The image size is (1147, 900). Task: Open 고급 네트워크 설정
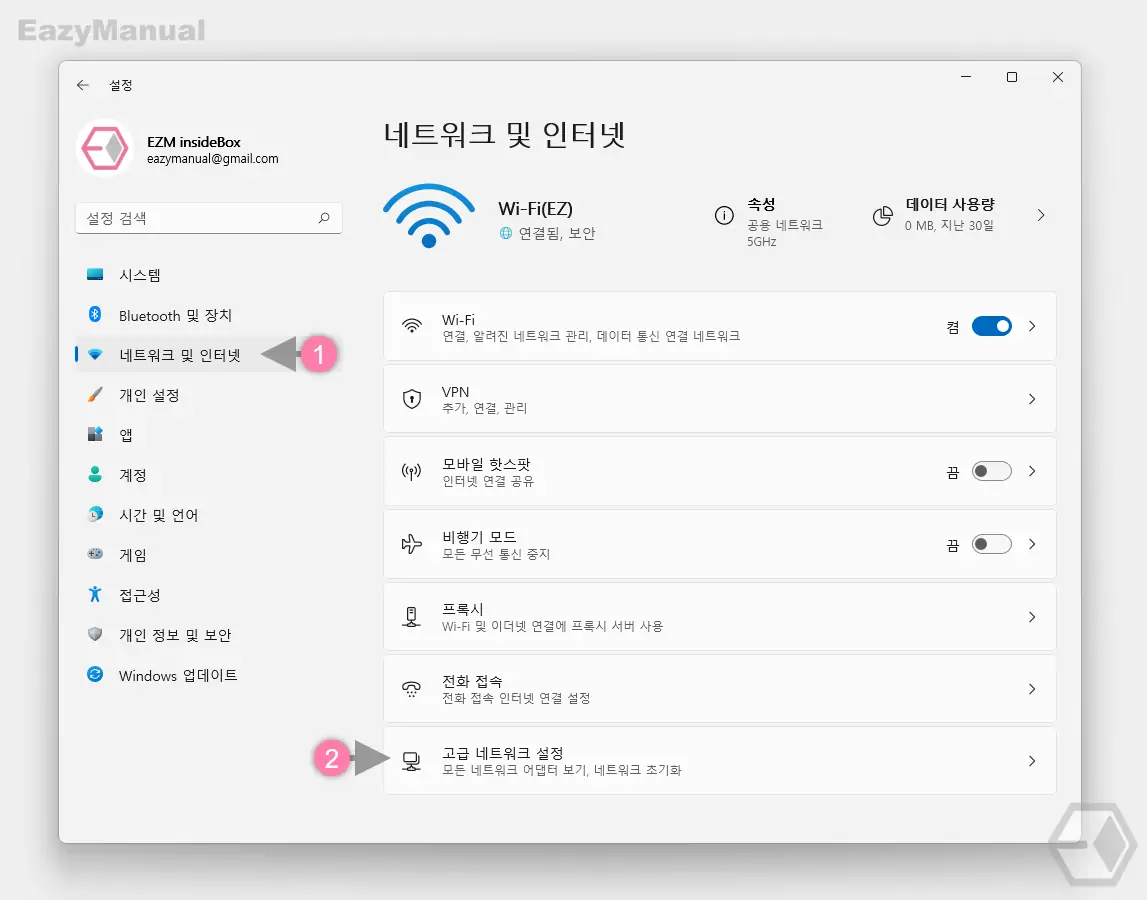click(x=717, y=760)
